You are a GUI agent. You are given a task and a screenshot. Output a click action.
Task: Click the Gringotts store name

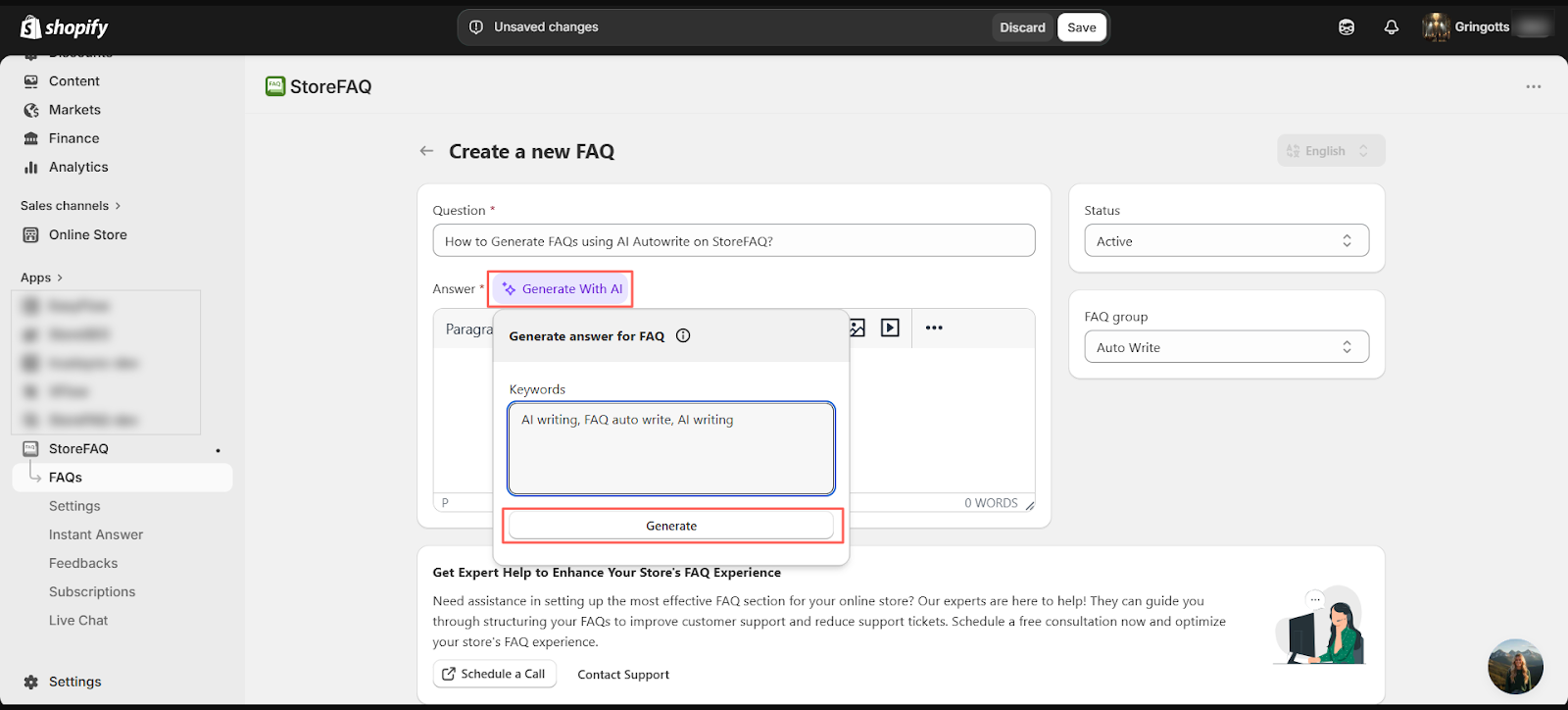click(1482, 27)
